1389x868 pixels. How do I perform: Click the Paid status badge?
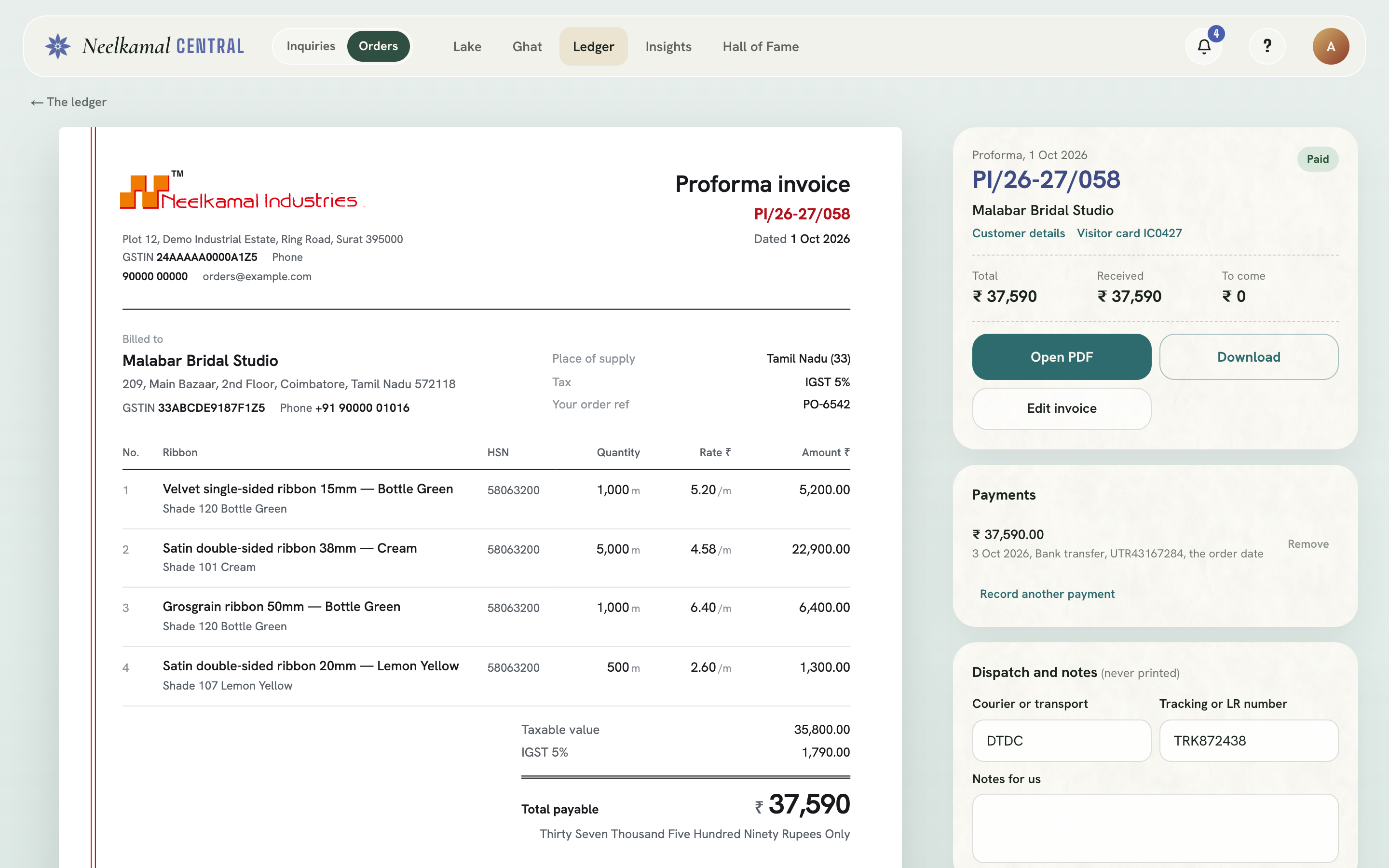click(1317, 160)
